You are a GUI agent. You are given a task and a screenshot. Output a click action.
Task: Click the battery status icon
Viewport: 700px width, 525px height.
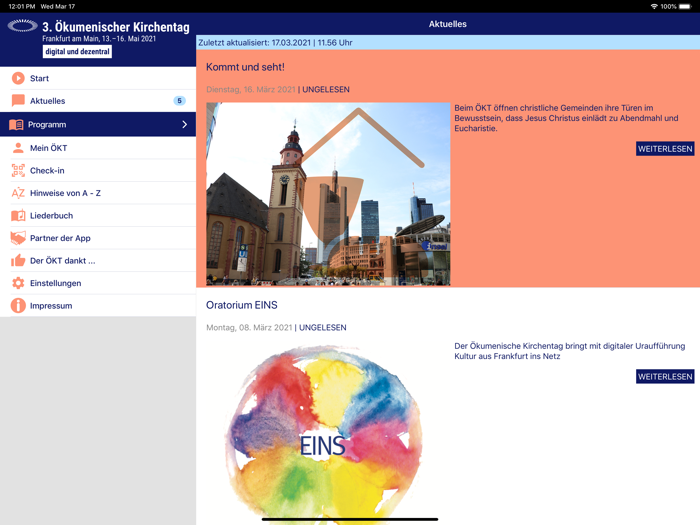685,6
